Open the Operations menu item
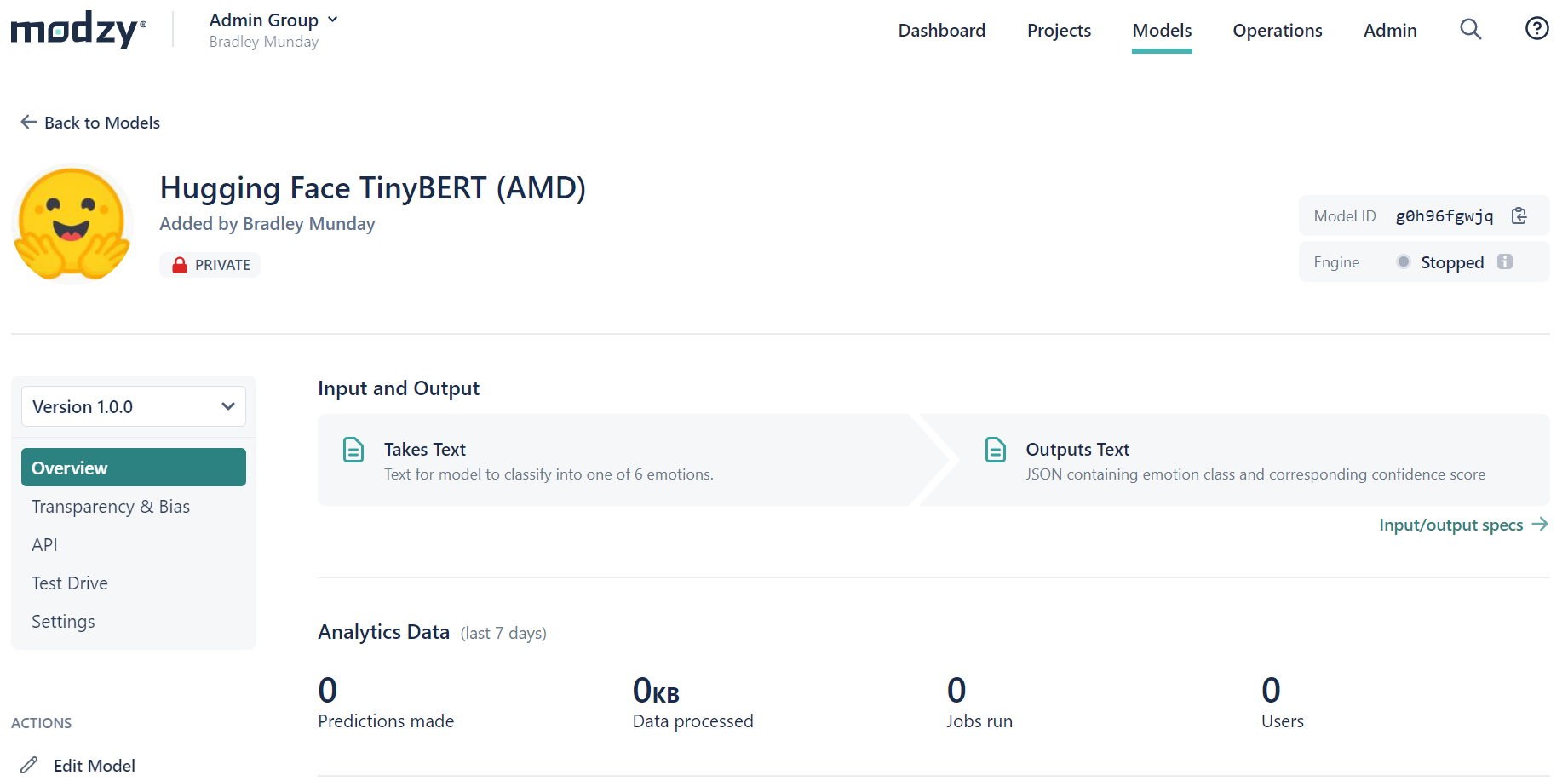The width and height of the screenshot is (1568, 781). pos(1277,31)
